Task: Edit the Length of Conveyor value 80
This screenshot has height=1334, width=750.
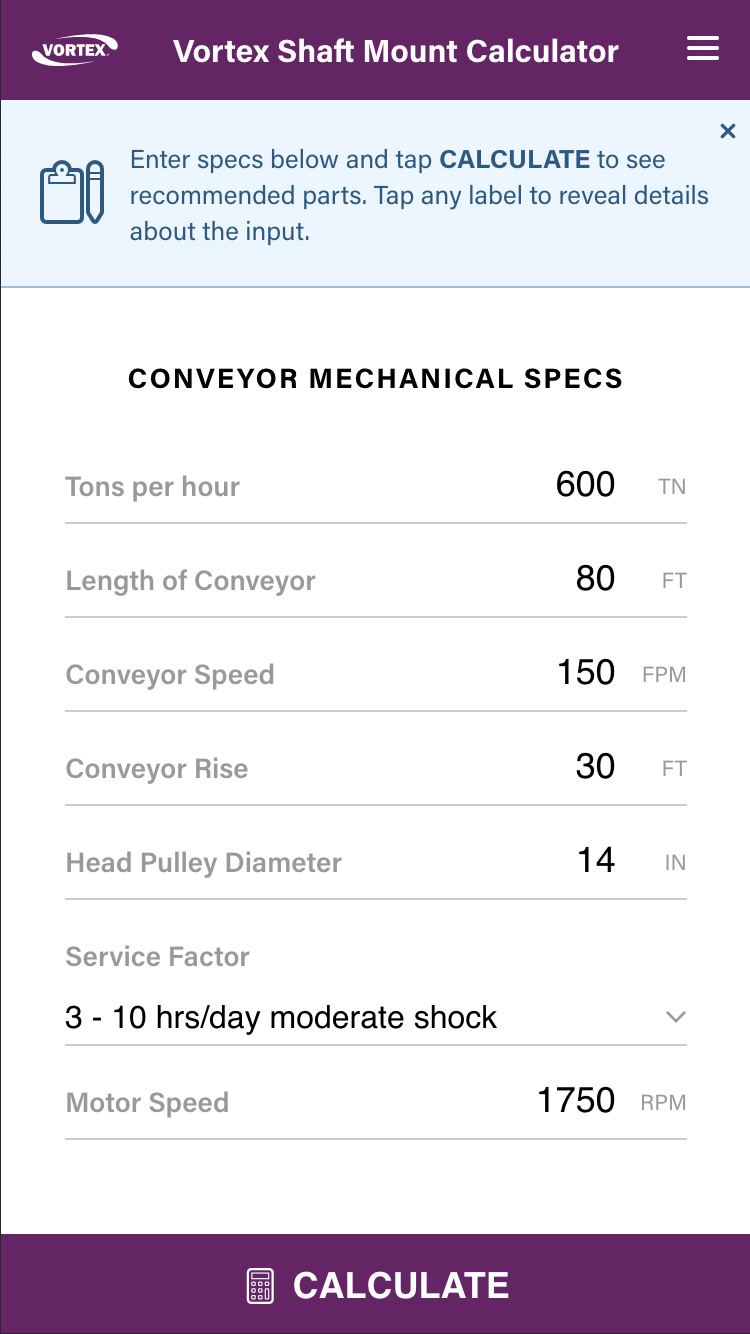Action: tap(595, 579)
